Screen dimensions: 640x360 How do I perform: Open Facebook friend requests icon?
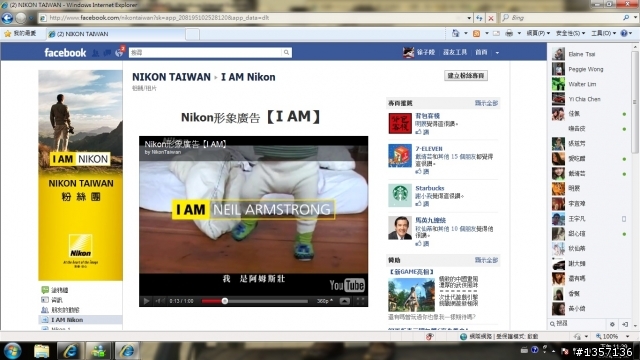pos(96,53)
